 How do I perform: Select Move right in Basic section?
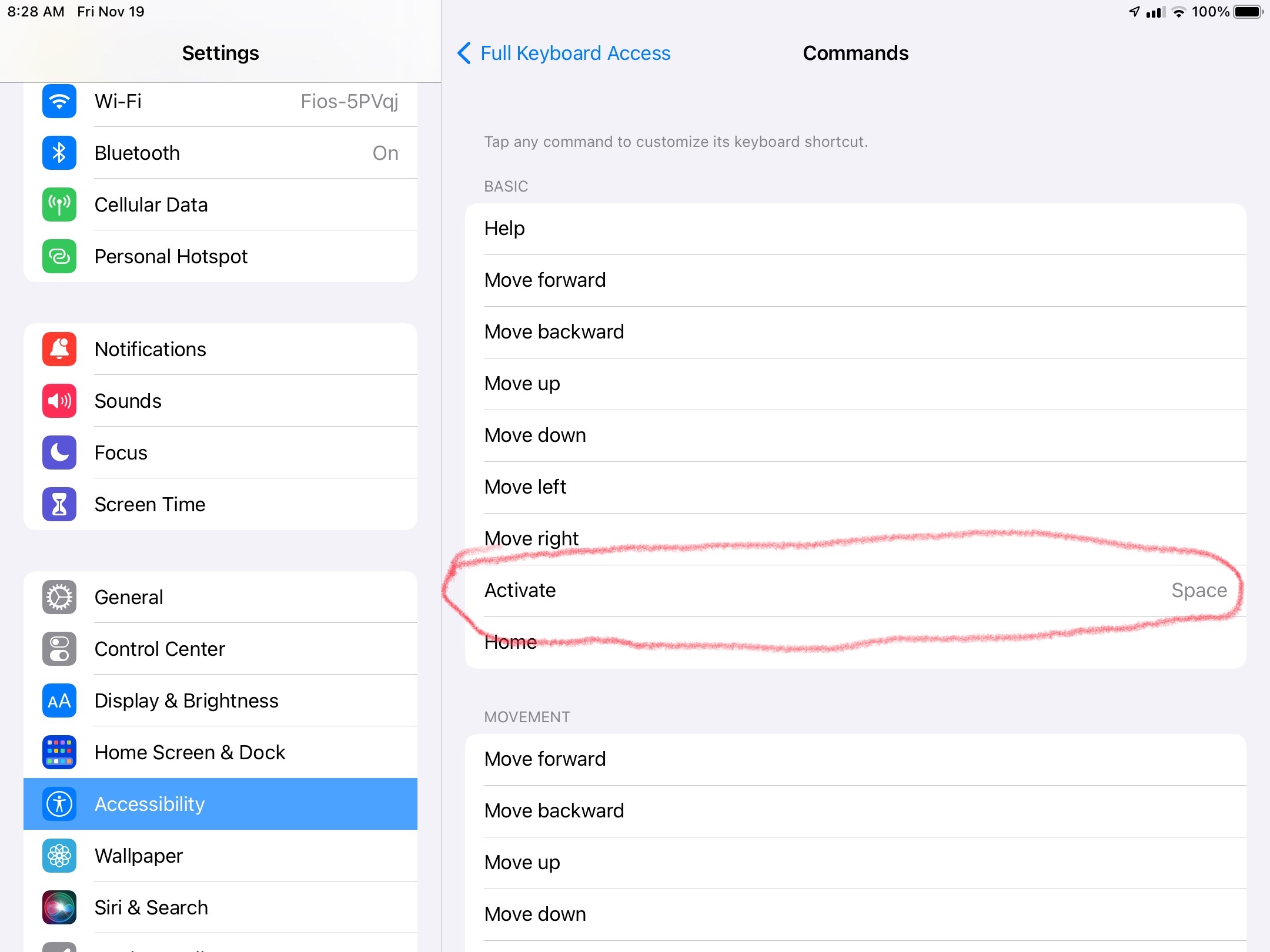pyautogui.click(x=855, y=539)
